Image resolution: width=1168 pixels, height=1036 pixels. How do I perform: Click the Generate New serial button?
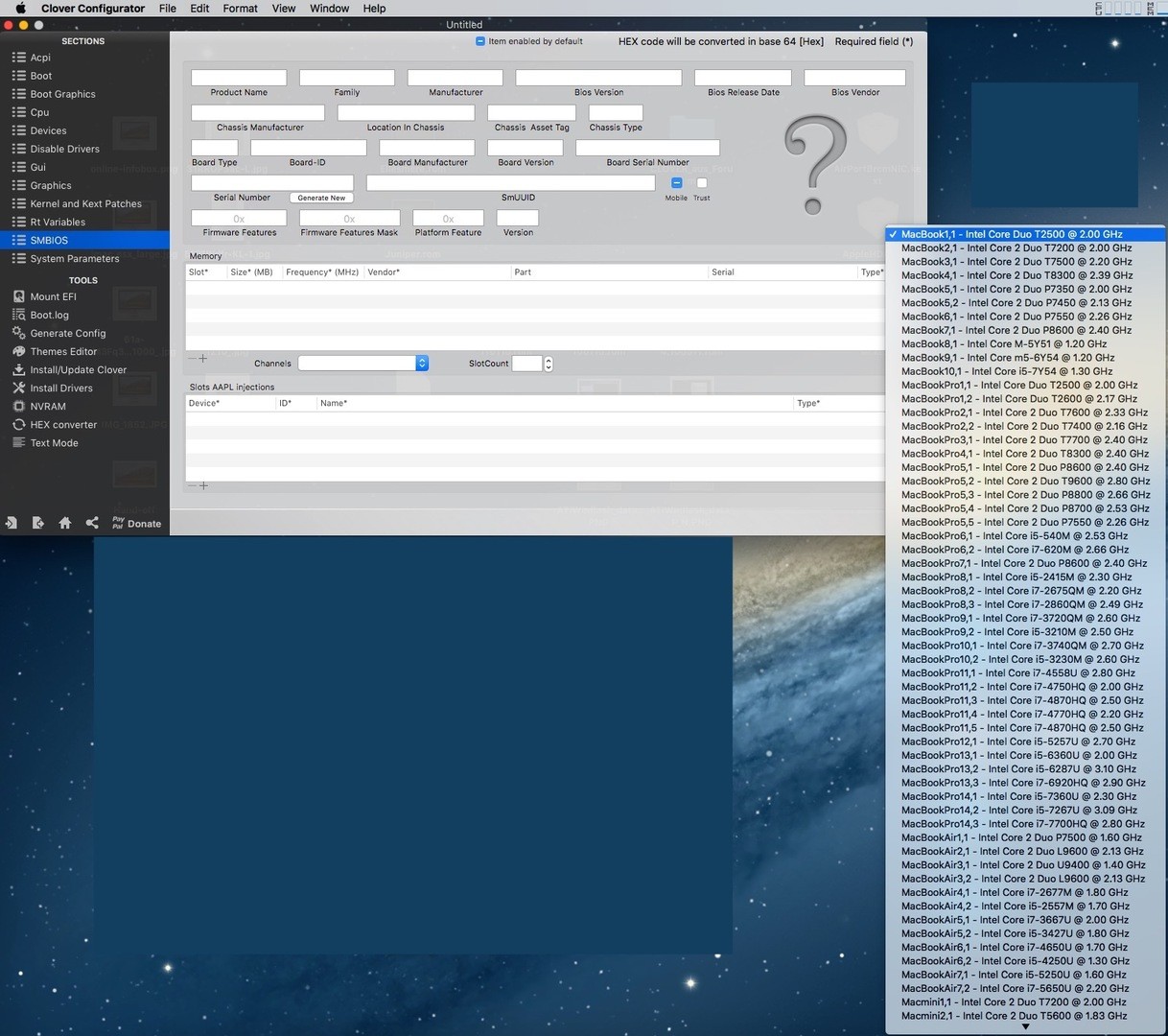tap(321, 198)
